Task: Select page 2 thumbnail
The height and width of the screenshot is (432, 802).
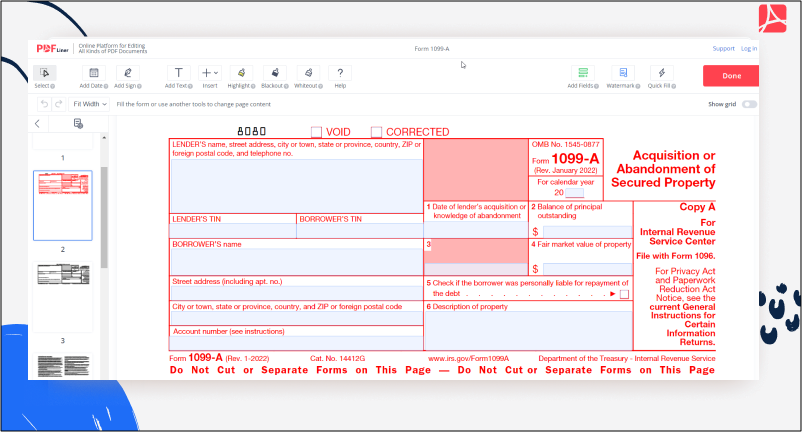Action: (x=63, y=206)
